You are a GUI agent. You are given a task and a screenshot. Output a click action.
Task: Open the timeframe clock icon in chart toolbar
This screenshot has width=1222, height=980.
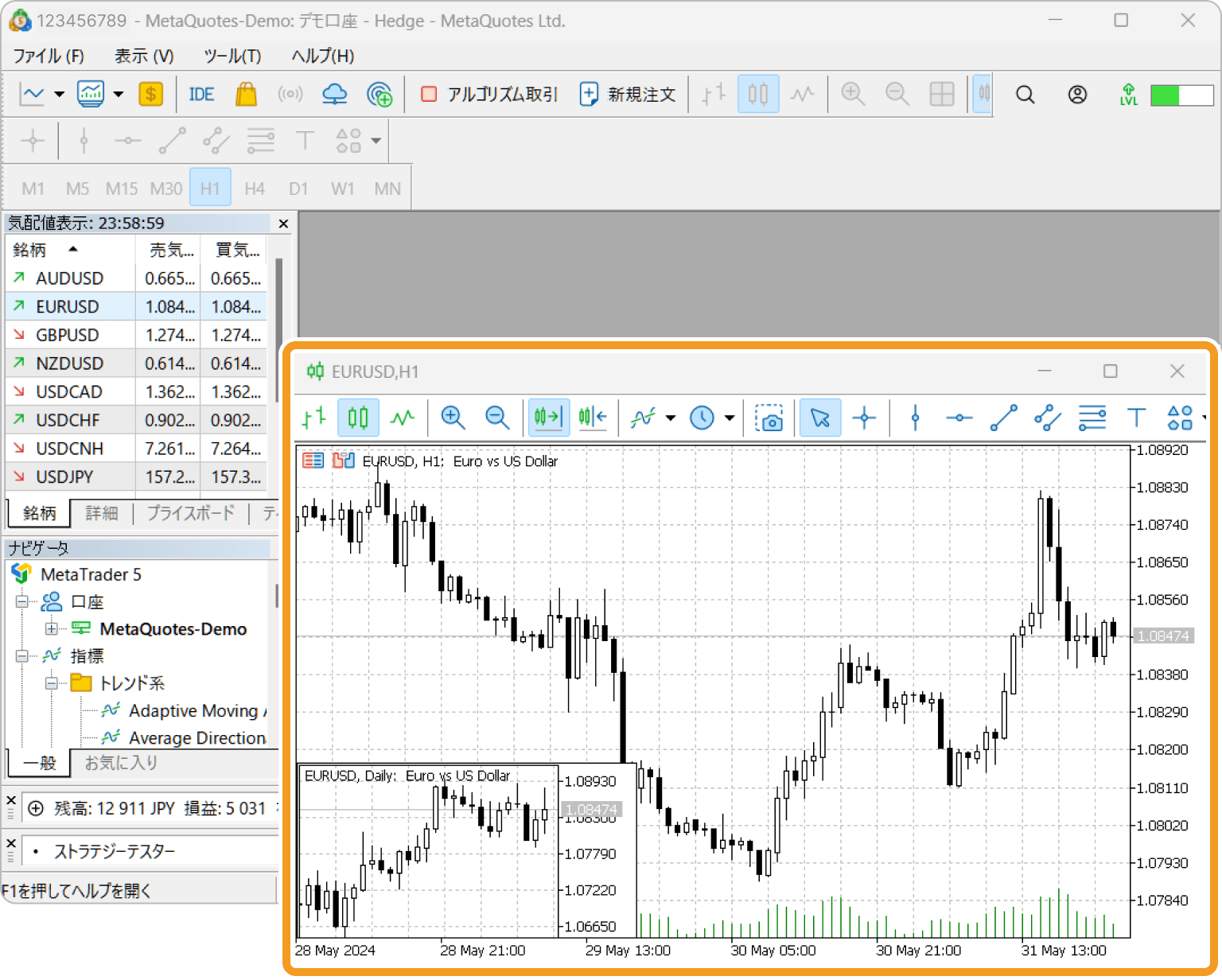pyautogui.click(x=702, y=418)
